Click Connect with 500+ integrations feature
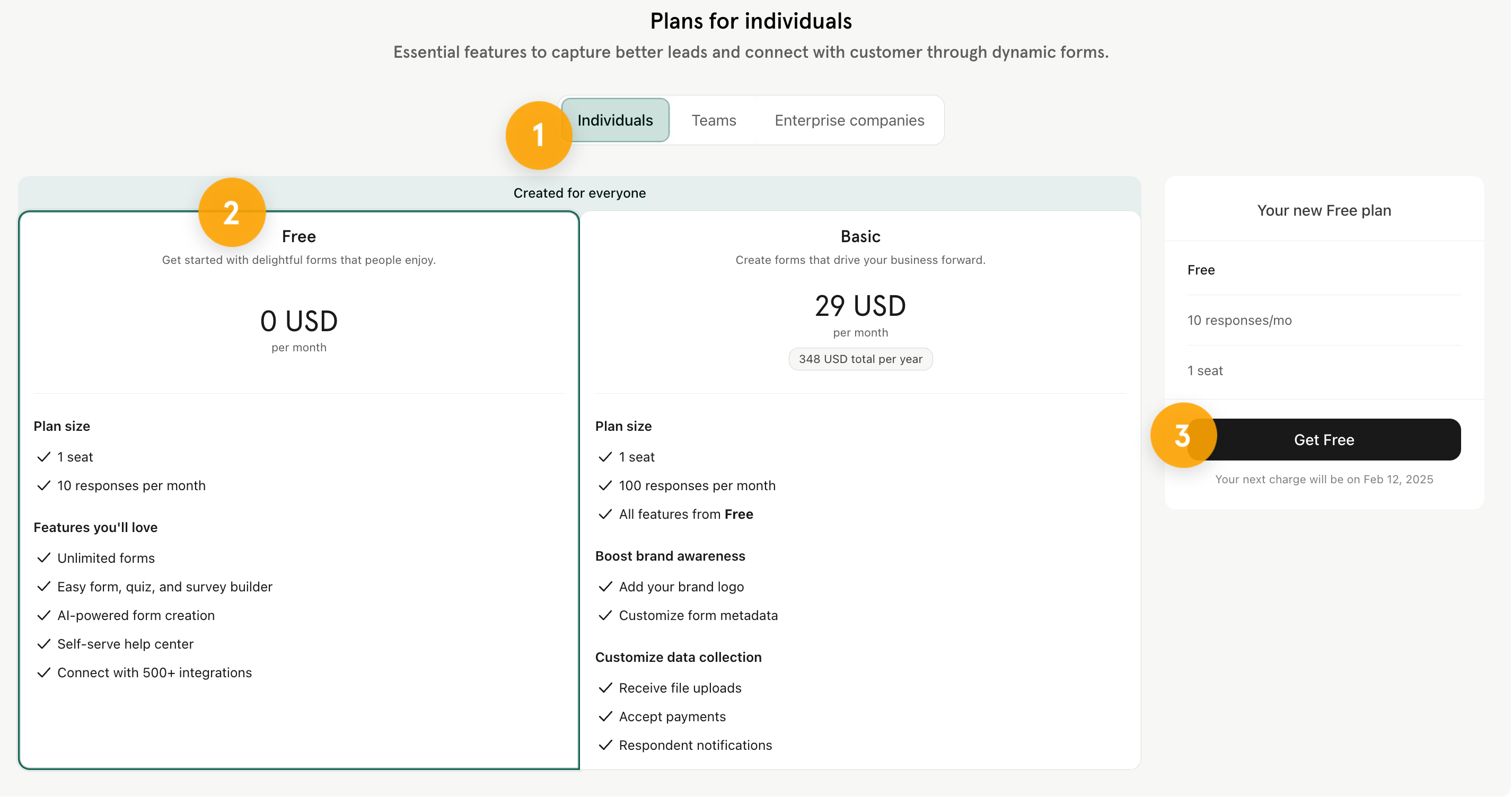Screen dimensions: 1512x797 [154, 672]
